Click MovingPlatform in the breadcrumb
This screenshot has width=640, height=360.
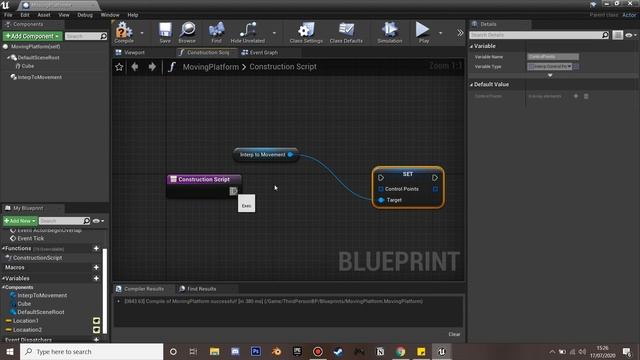pos(211,67)
